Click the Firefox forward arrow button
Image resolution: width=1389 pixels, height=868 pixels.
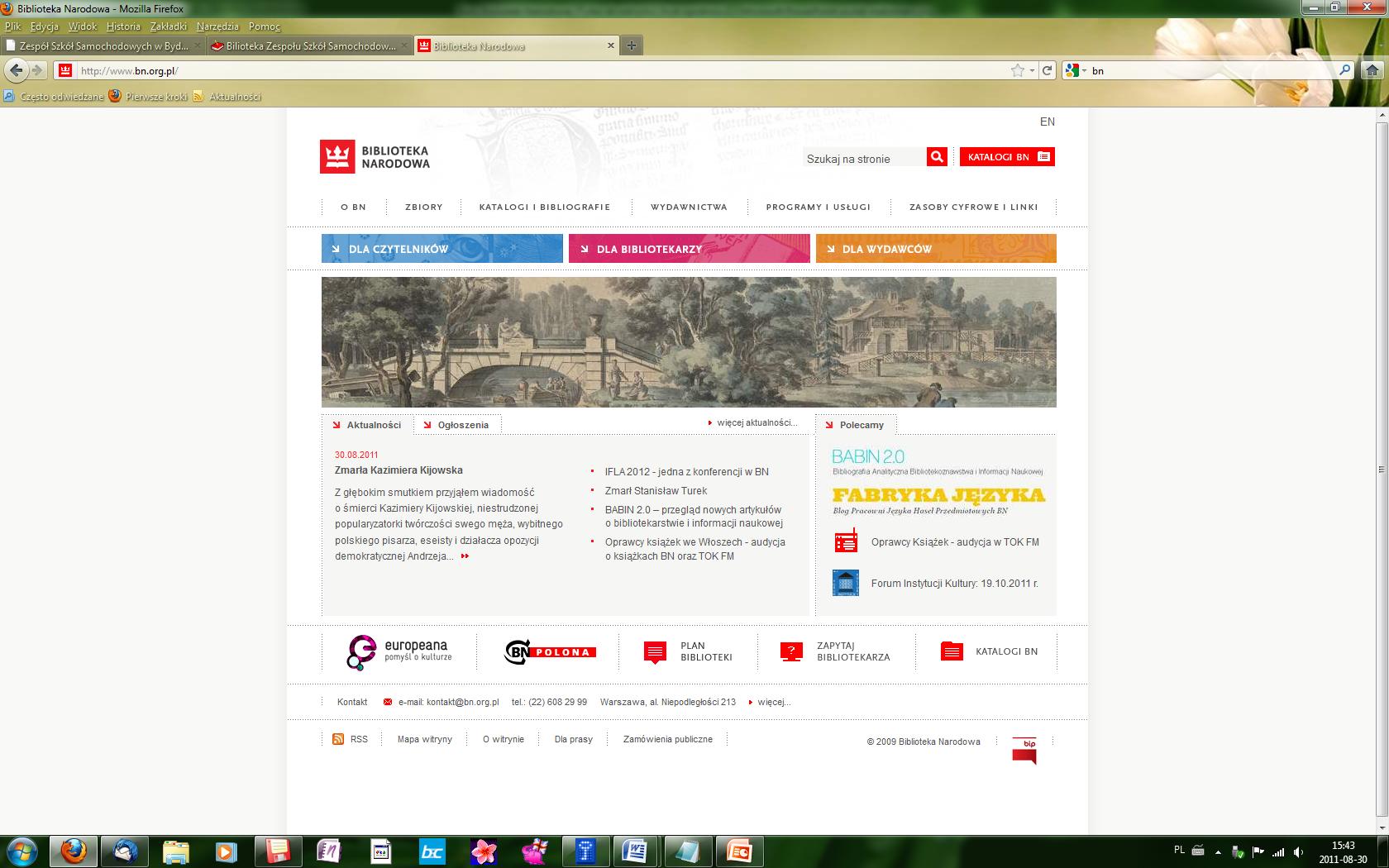click(x=36, y=70)
